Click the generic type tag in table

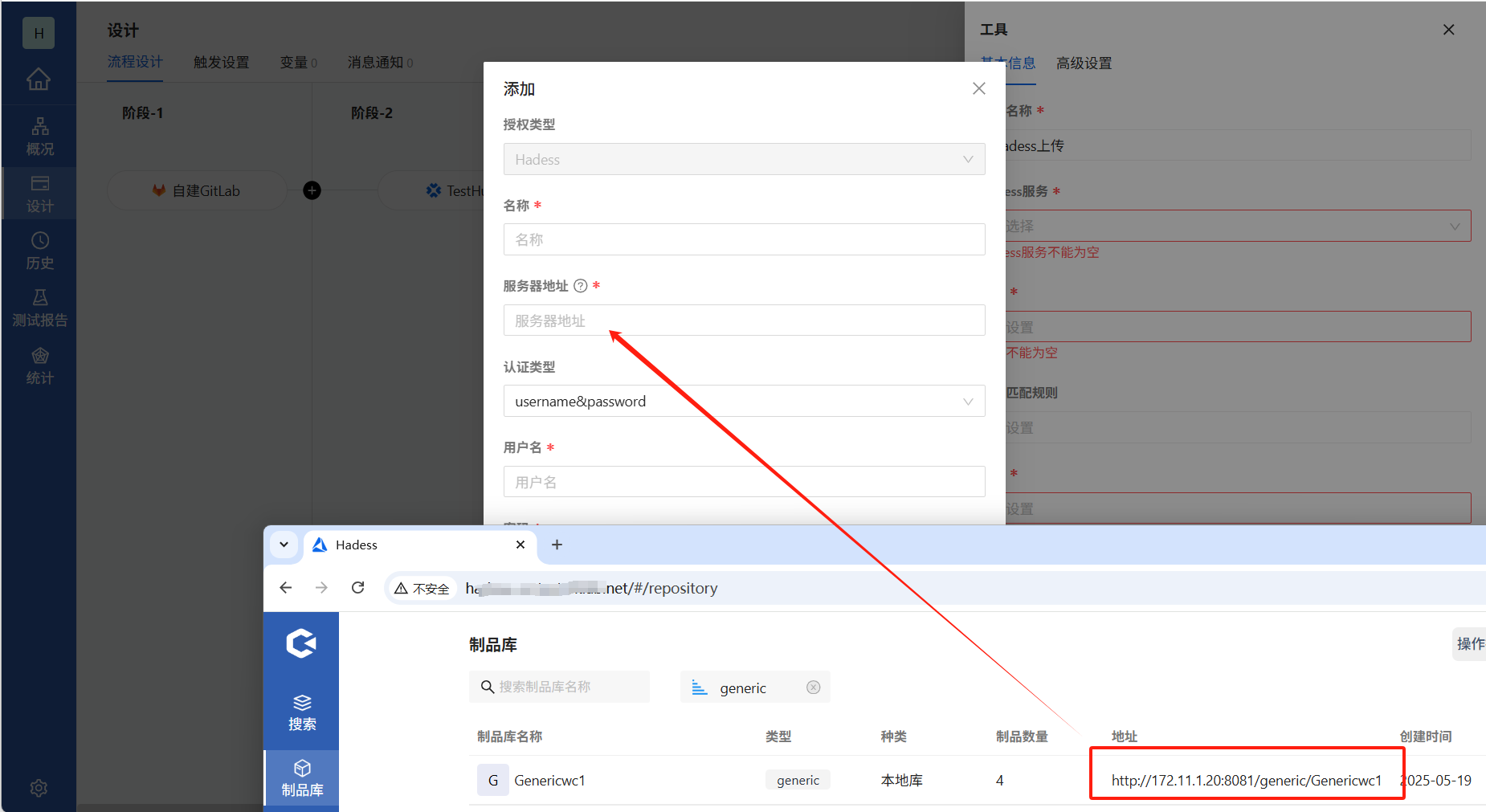pos(798,780)
